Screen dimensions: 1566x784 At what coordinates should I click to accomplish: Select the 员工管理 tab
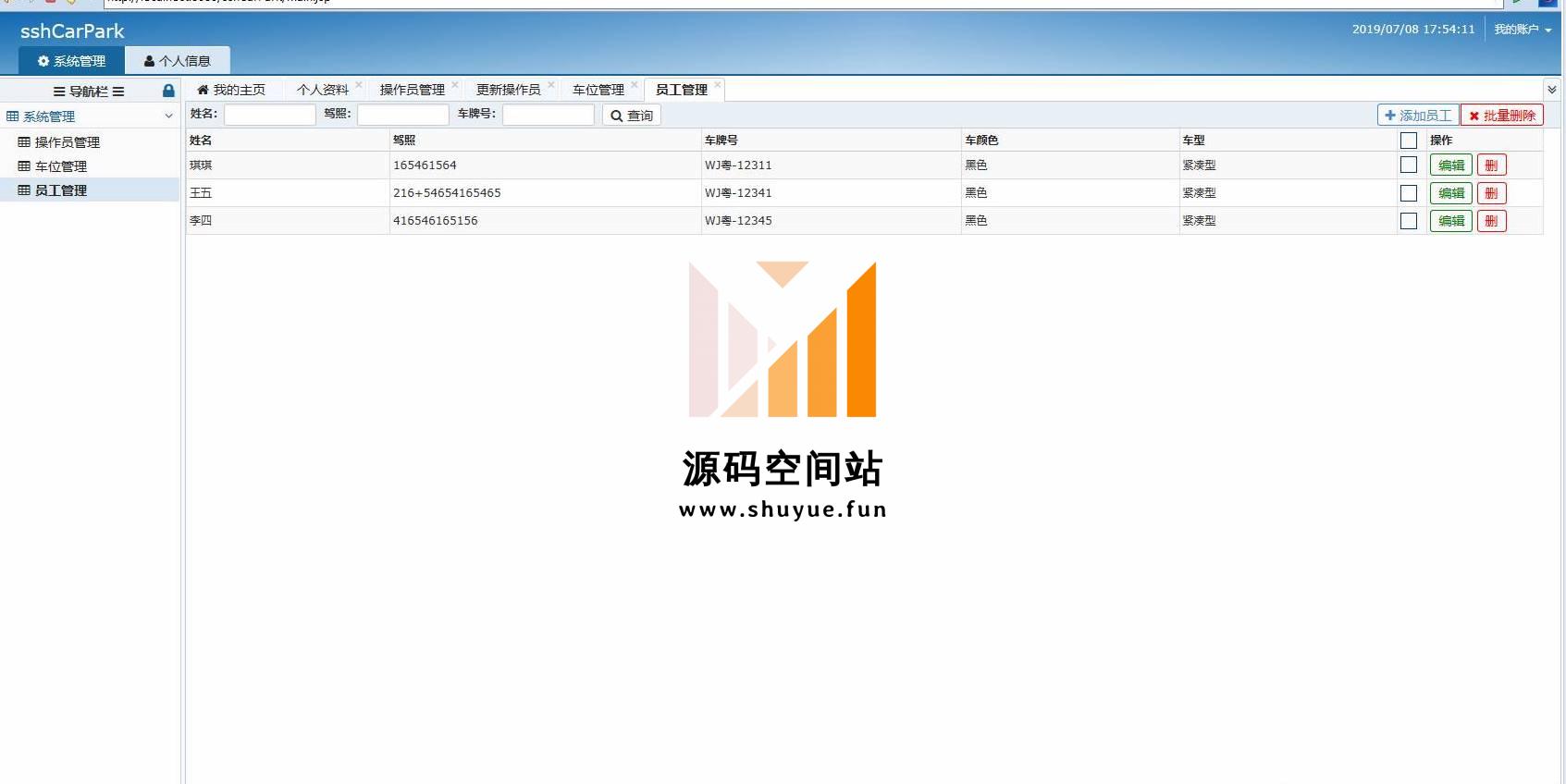pyautogui.click(x=682, y=90)
